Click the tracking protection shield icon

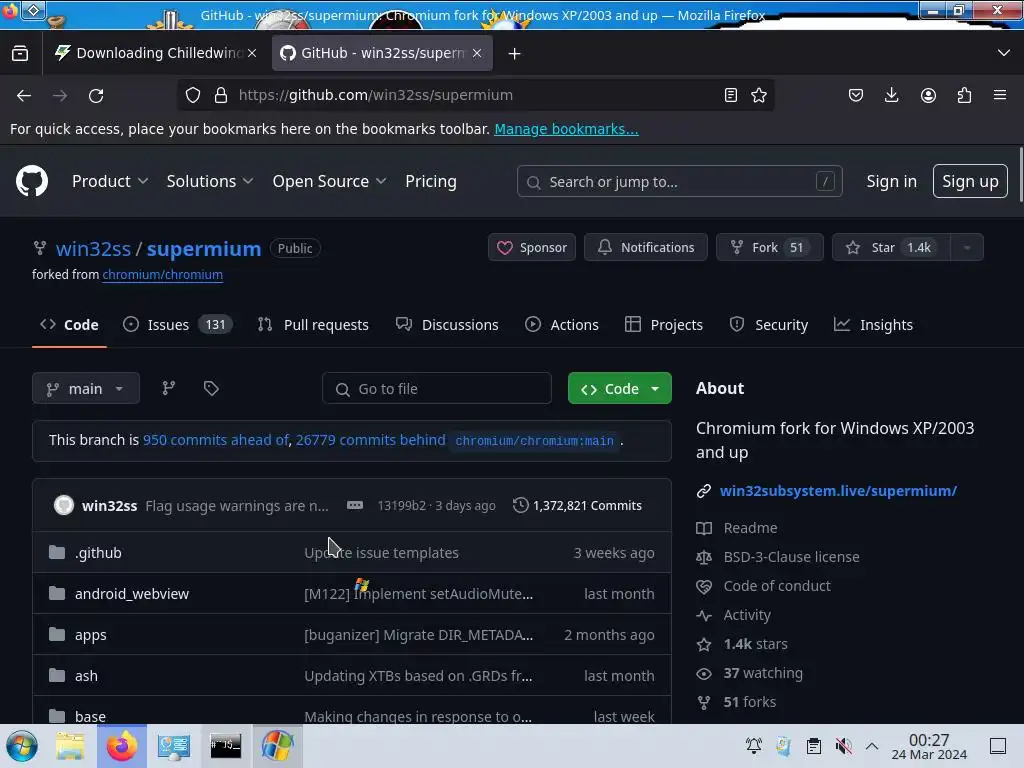[x=193, y=95]
